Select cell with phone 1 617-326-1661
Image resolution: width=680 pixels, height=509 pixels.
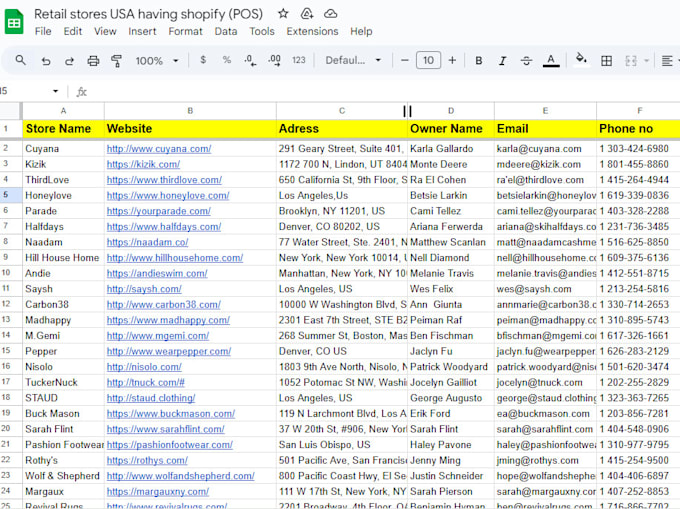pos(638,336)
